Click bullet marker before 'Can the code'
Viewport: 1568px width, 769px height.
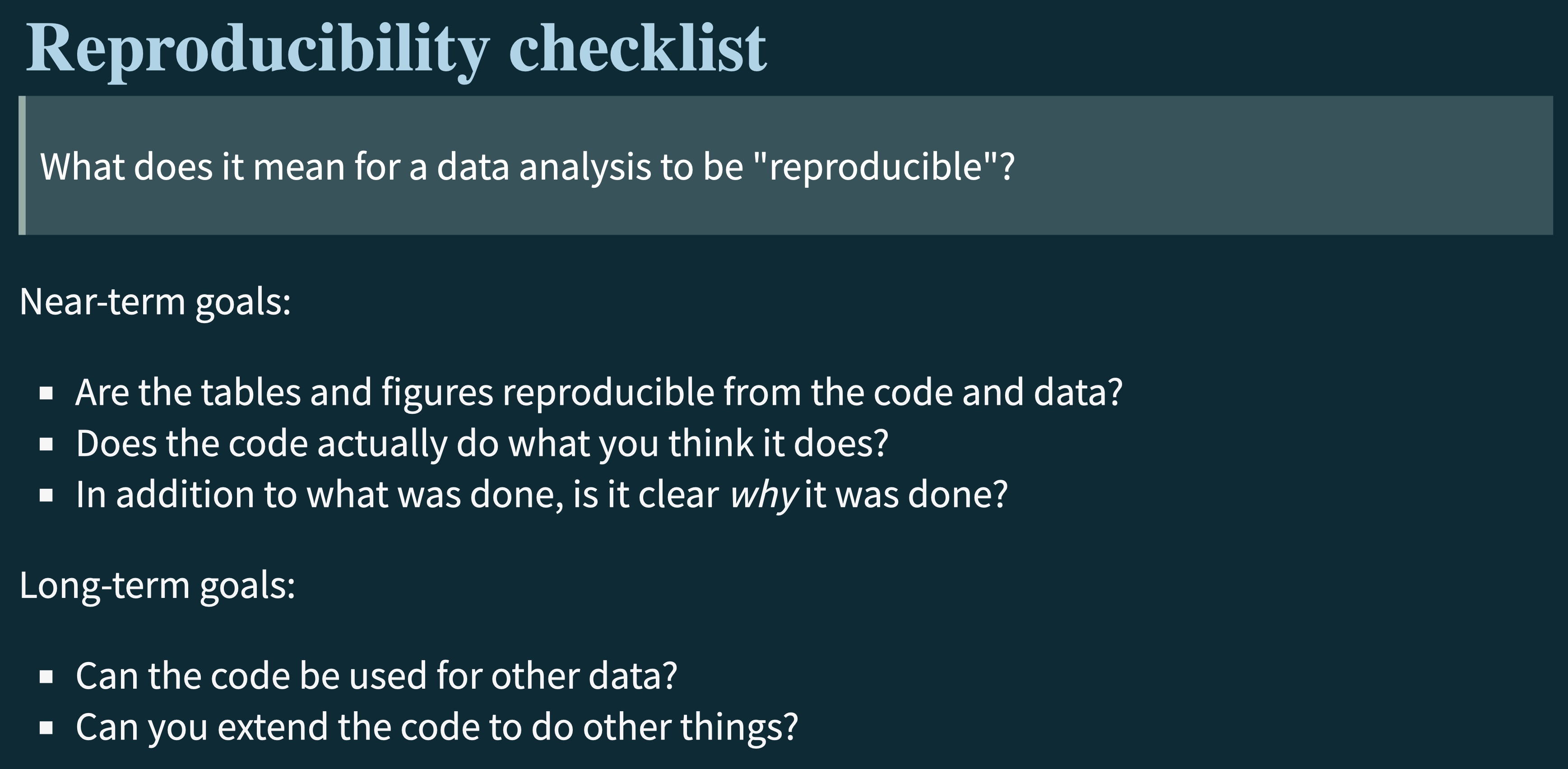click(46, 677)
